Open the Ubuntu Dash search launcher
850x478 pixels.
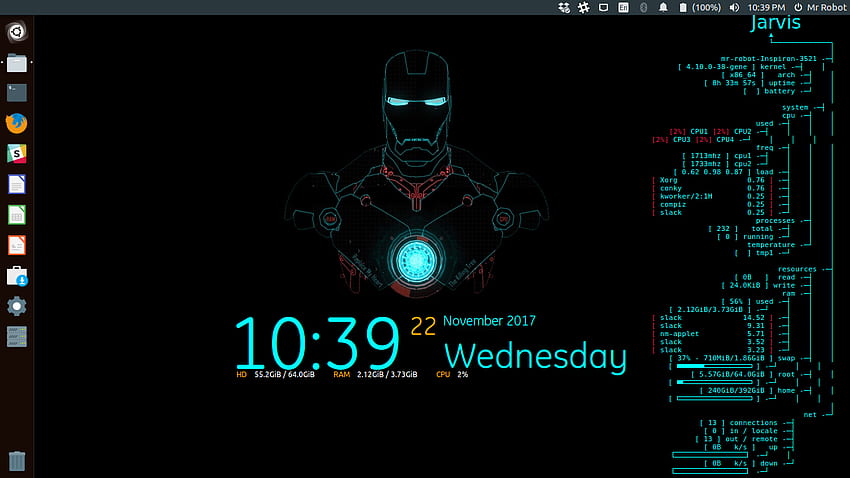point(17,32)
